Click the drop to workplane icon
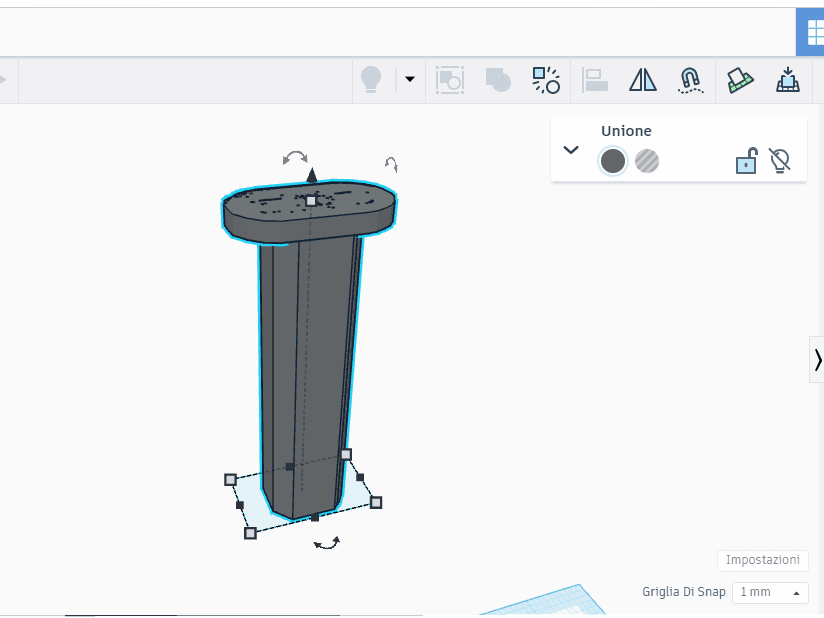The height and width of the screenshot is (618, 824). point(788,80)
